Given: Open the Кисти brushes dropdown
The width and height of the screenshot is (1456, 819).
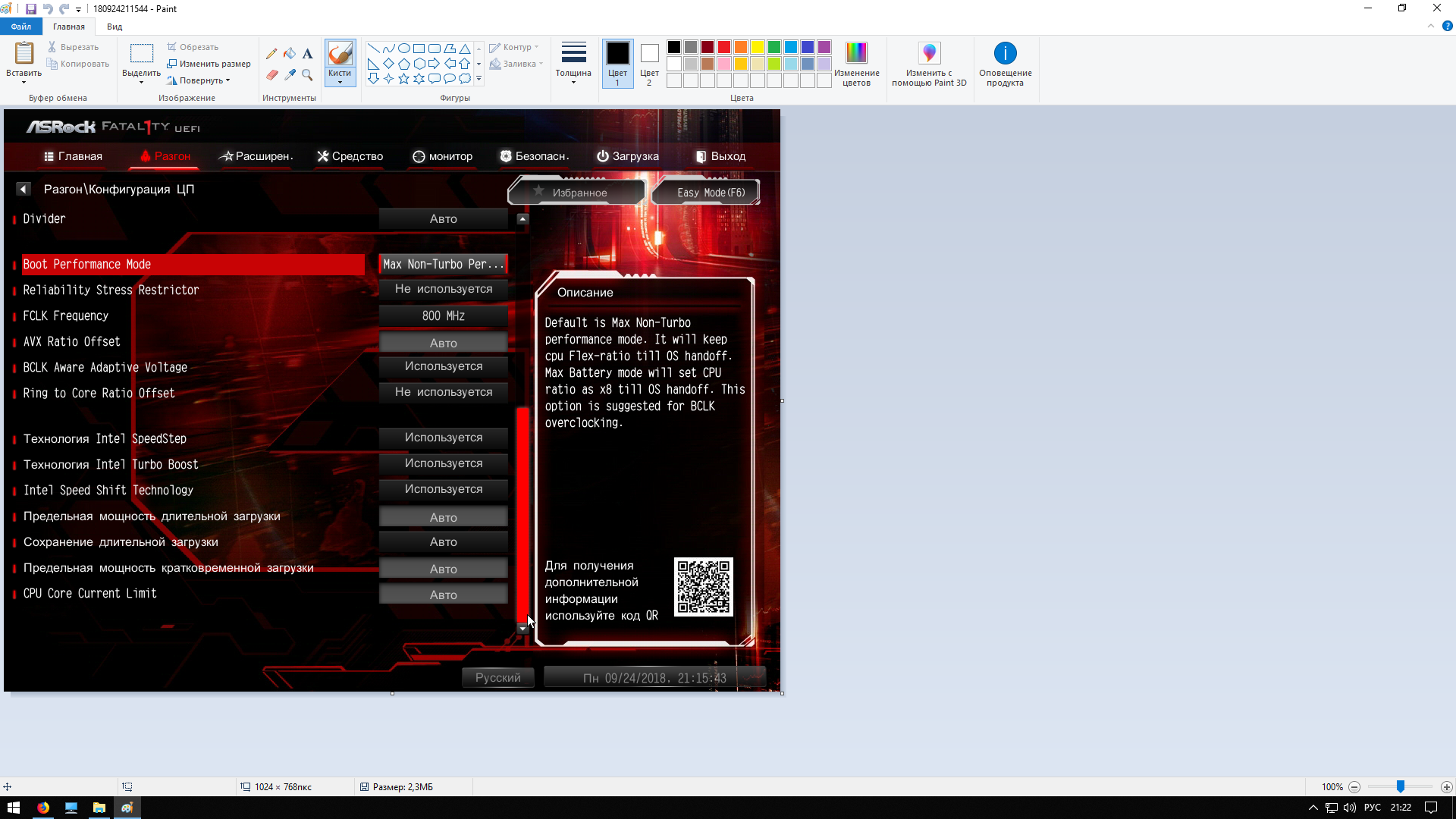Looking at the screenshot, I should click(340, 79).
